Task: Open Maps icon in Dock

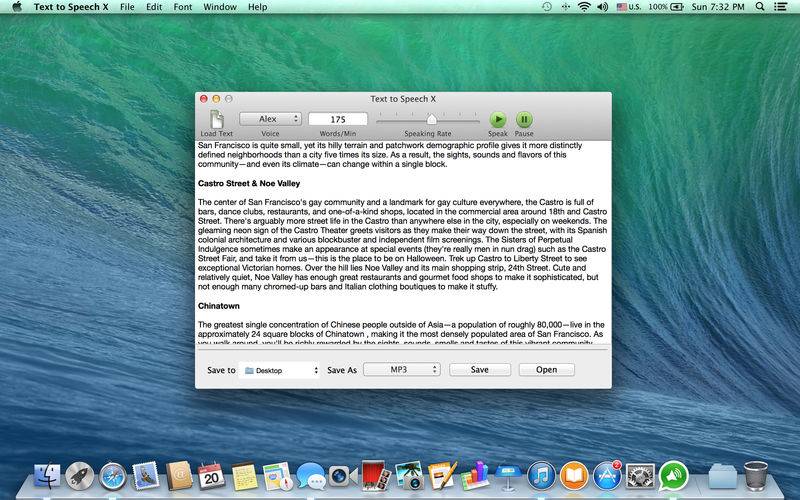Action: point(278,477)
